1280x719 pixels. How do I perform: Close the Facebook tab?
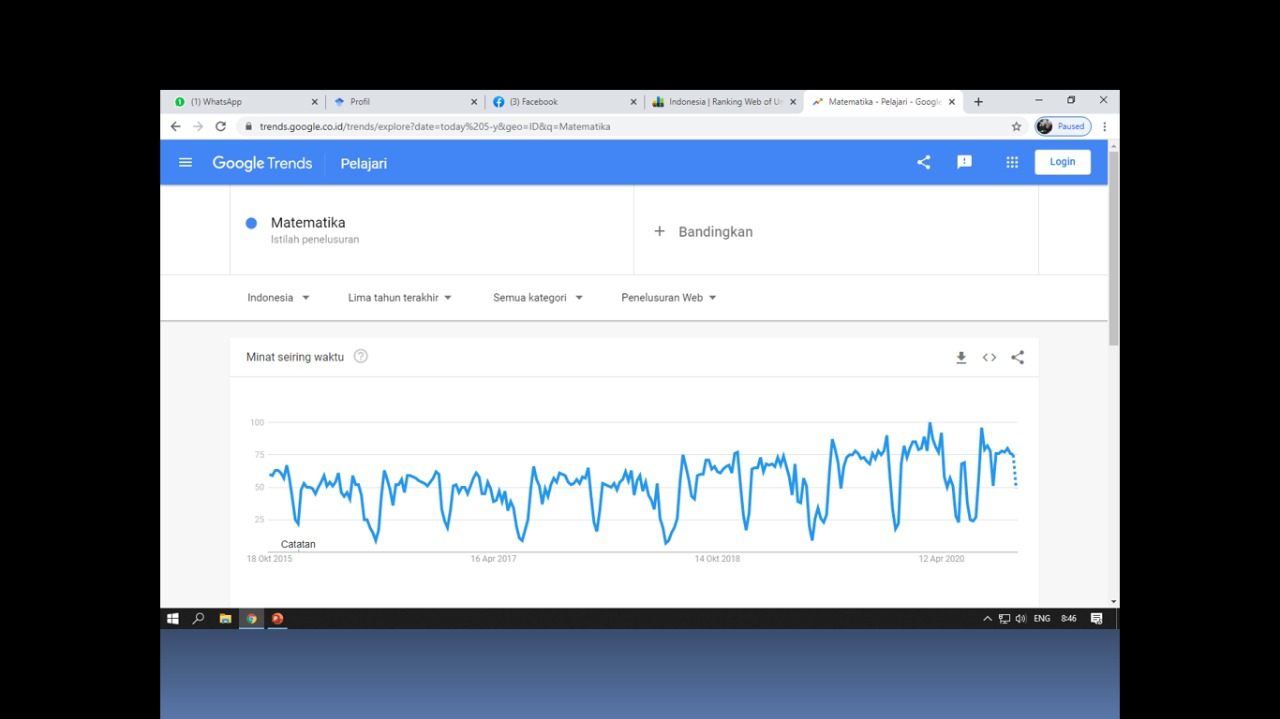(x=633, y=102)
